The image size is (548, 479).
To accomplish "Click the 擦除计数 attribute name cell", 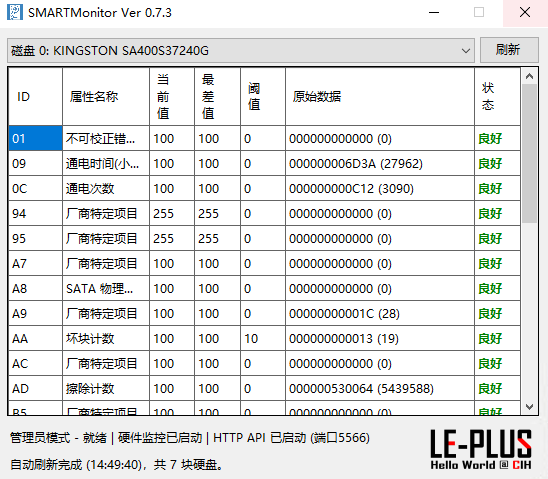I will click(106, 389).
